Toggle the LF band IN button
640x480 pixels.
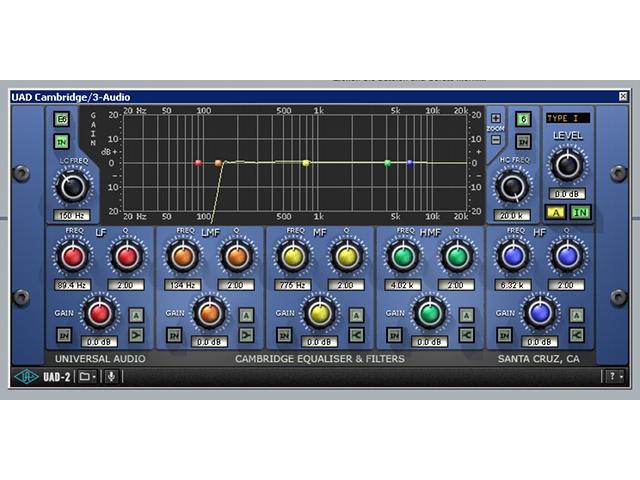[x=64, y=335]
